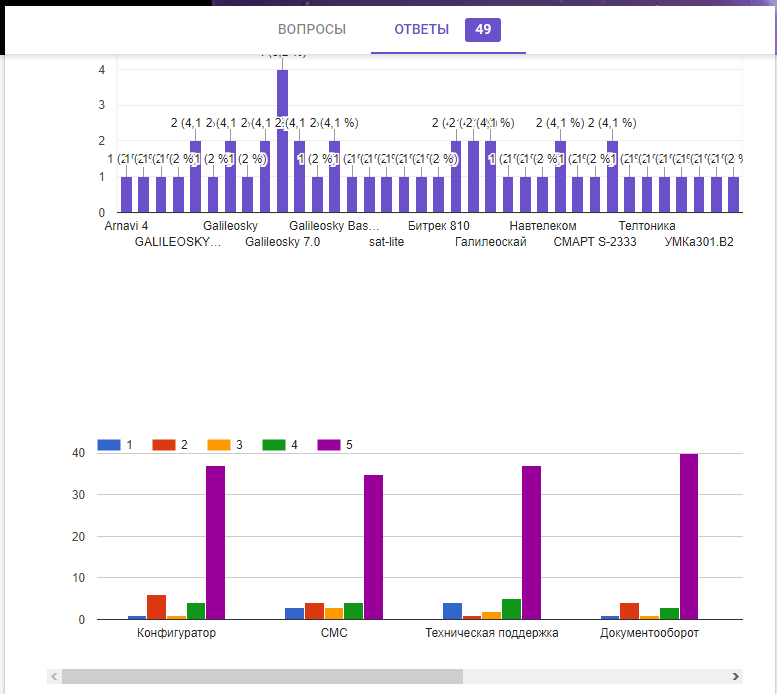Viewport: 777px width, 694px height.
Task: Click the blue legend swatch for series 1
Action: tap(109, 444)
